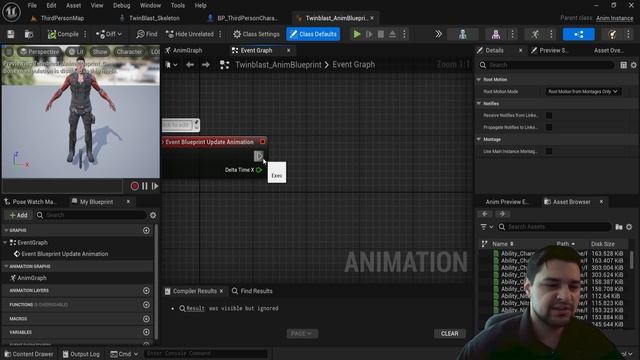This screenshot has width=640, height=360.
Task: Open Hide Unrelated options dots
Action: pyautogui.click(x=220, y=34)
